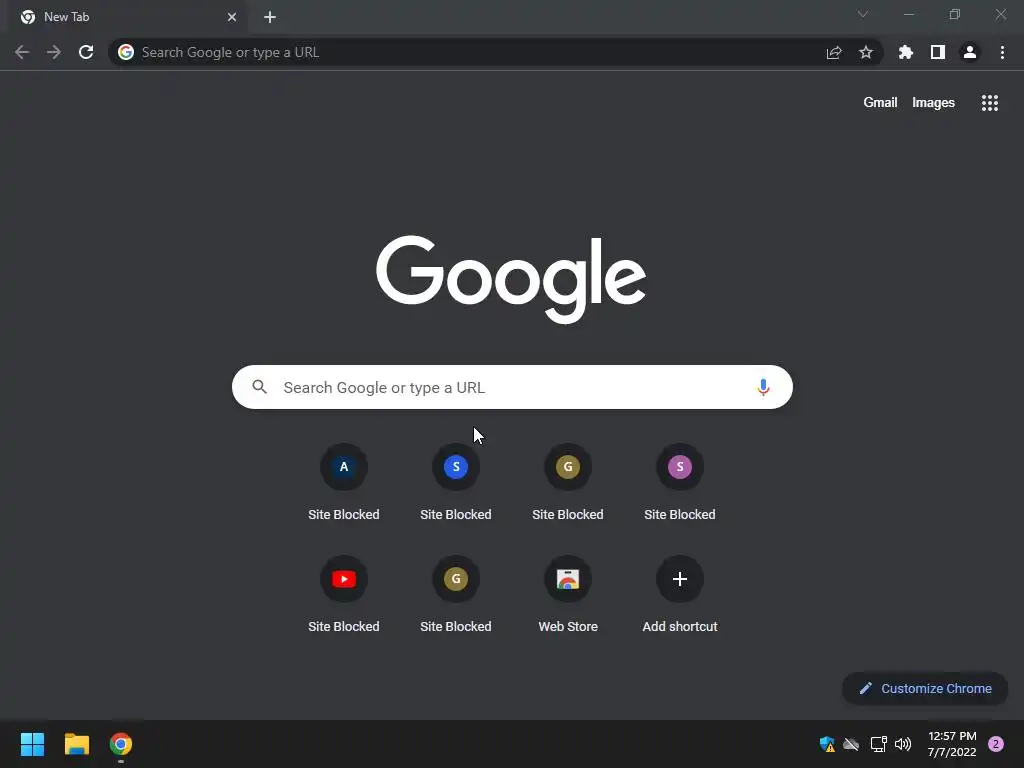
Task: Click the Customize Chrome button
Action: 925,688
